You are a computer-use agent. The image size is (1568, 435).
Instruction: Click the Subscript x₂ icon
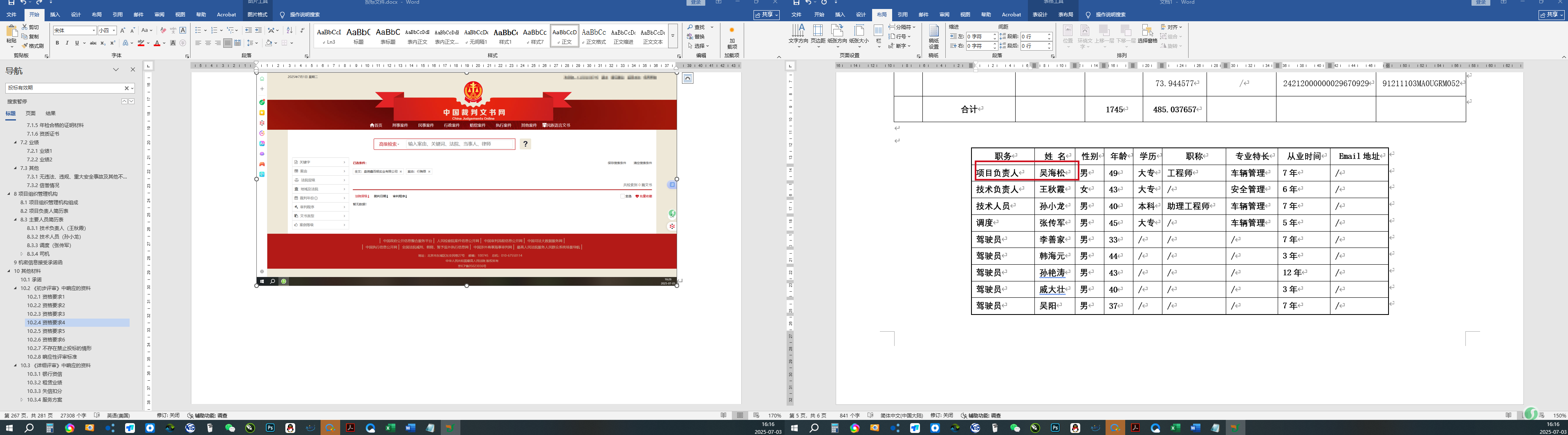point(103,43)
